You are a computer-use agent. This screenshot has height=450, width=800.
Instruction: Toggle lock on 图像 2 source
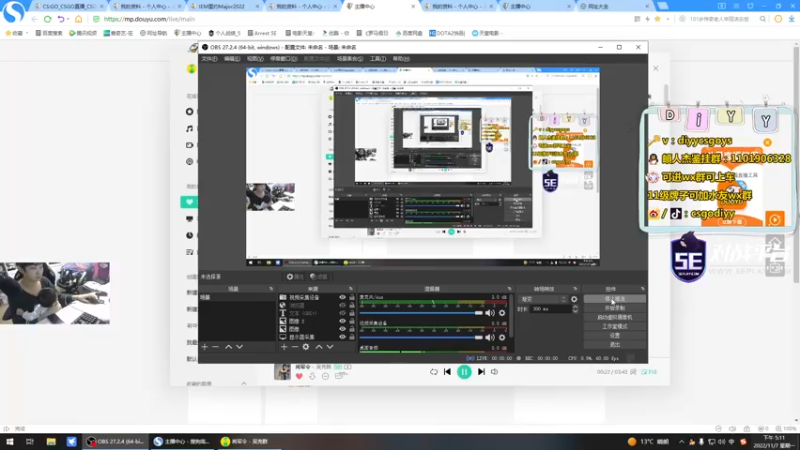coord(352,321)
